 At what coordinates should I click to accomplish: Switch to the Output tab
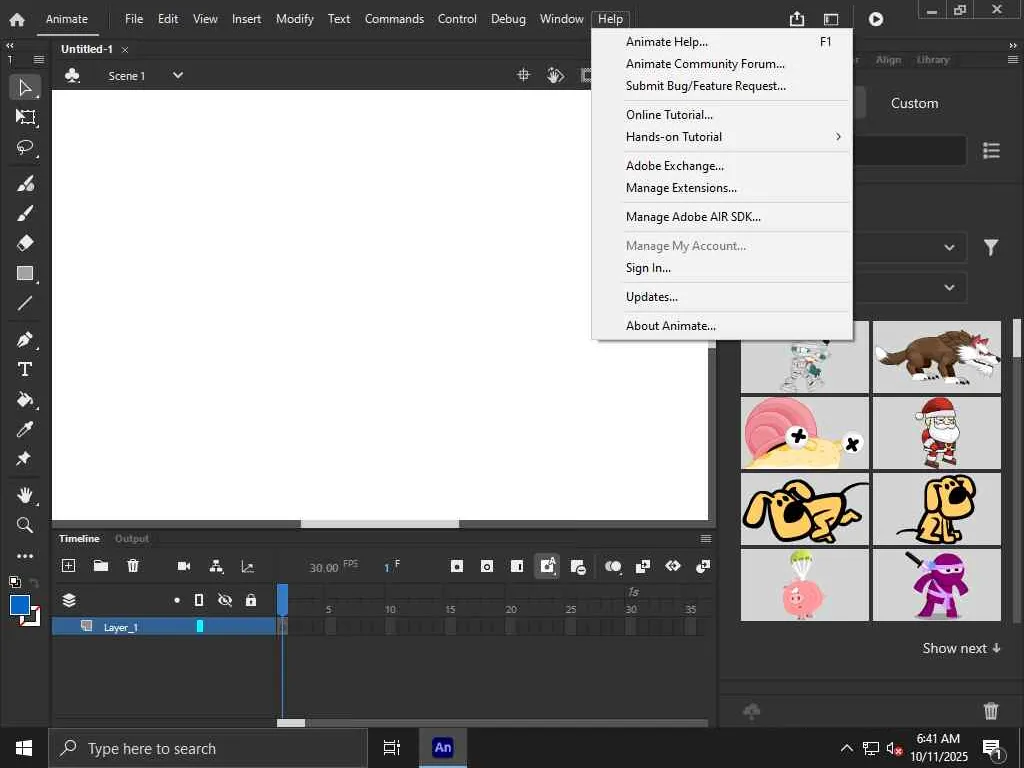click(x=132, y=539)
